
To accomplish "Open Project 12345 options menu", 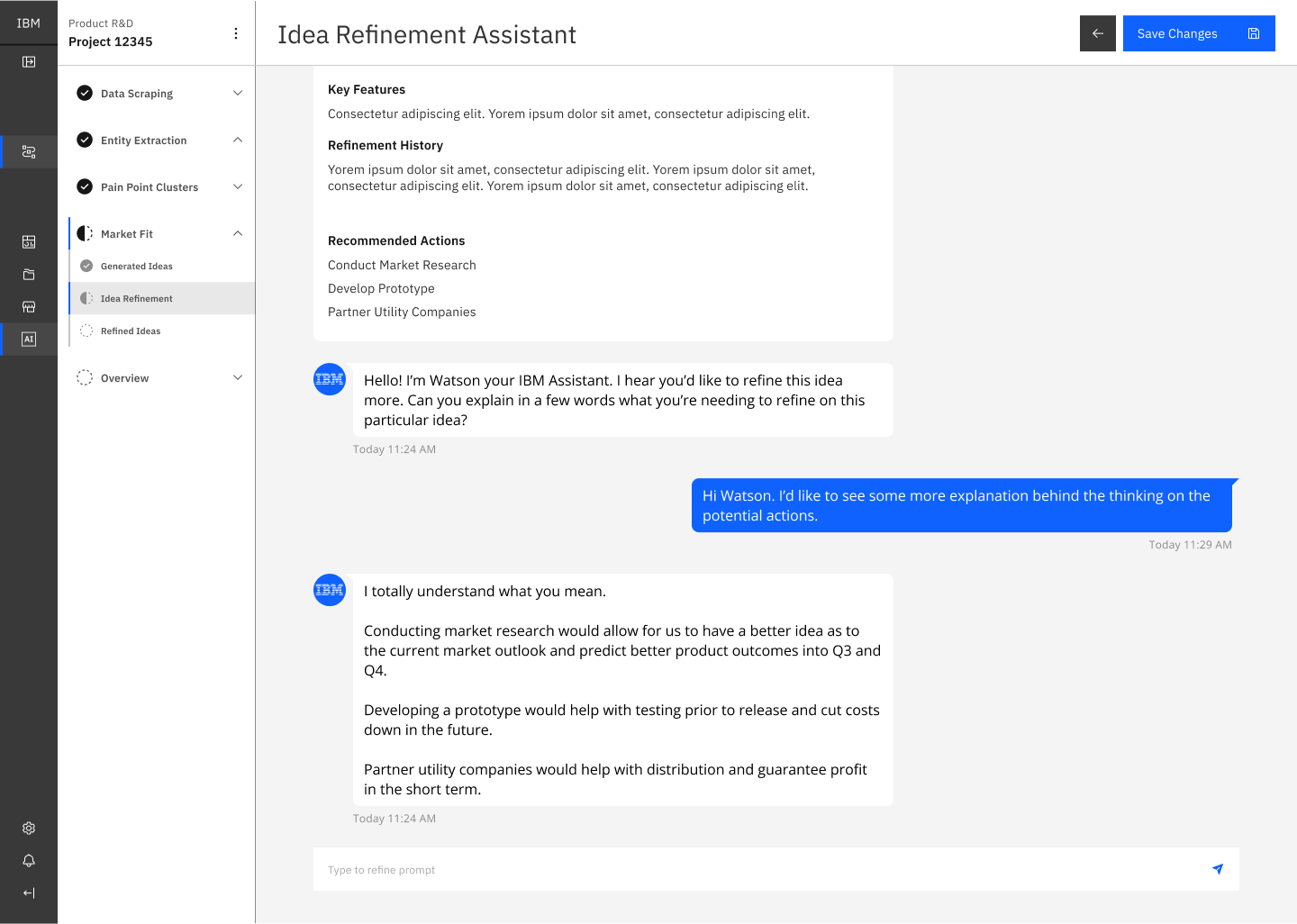I will (x=235, y=32).
